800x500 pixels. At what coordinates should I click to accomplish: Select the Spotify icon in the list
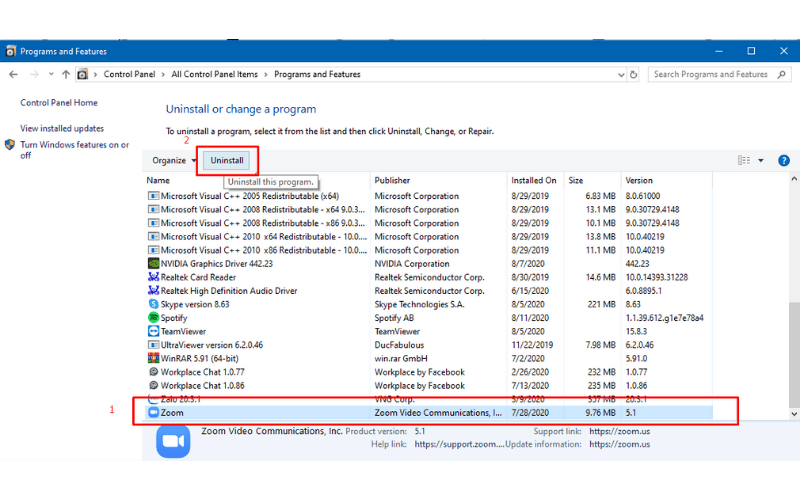click(x=153, y=317)
